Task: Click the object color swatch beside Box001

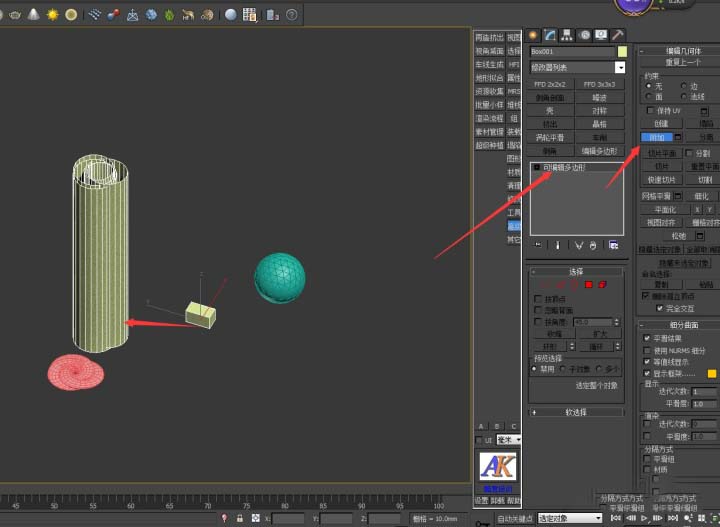Action: [x=622, y=51]
